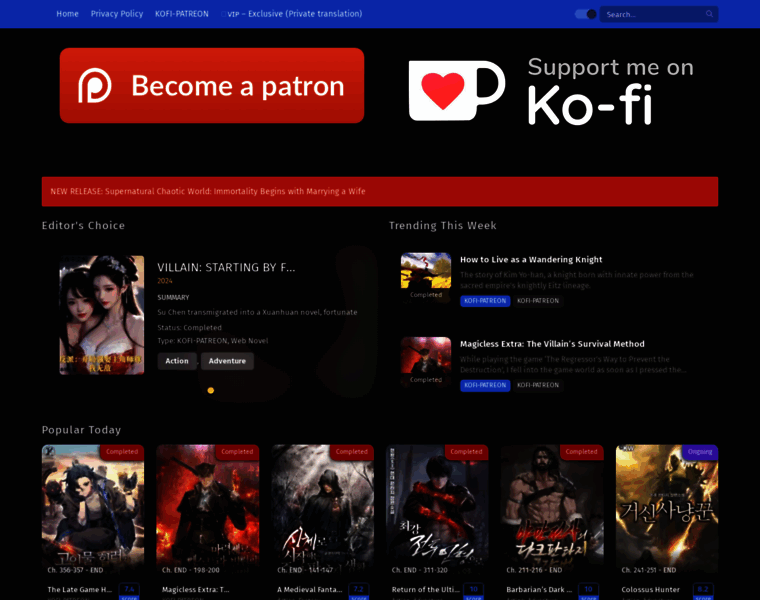Click Colossus Hunter title text

tap(650, 590)
